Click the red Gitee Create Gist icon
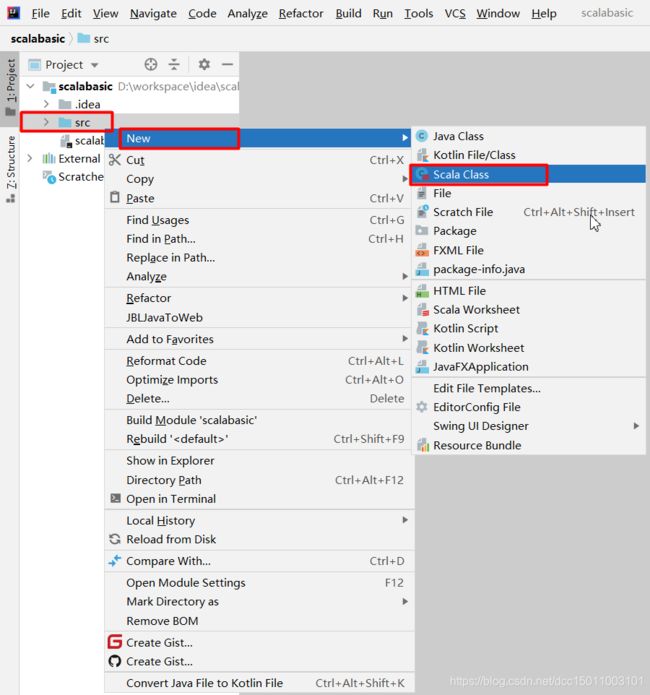The image size is (650, 695). pyautogui.click(x=115, y=642)
